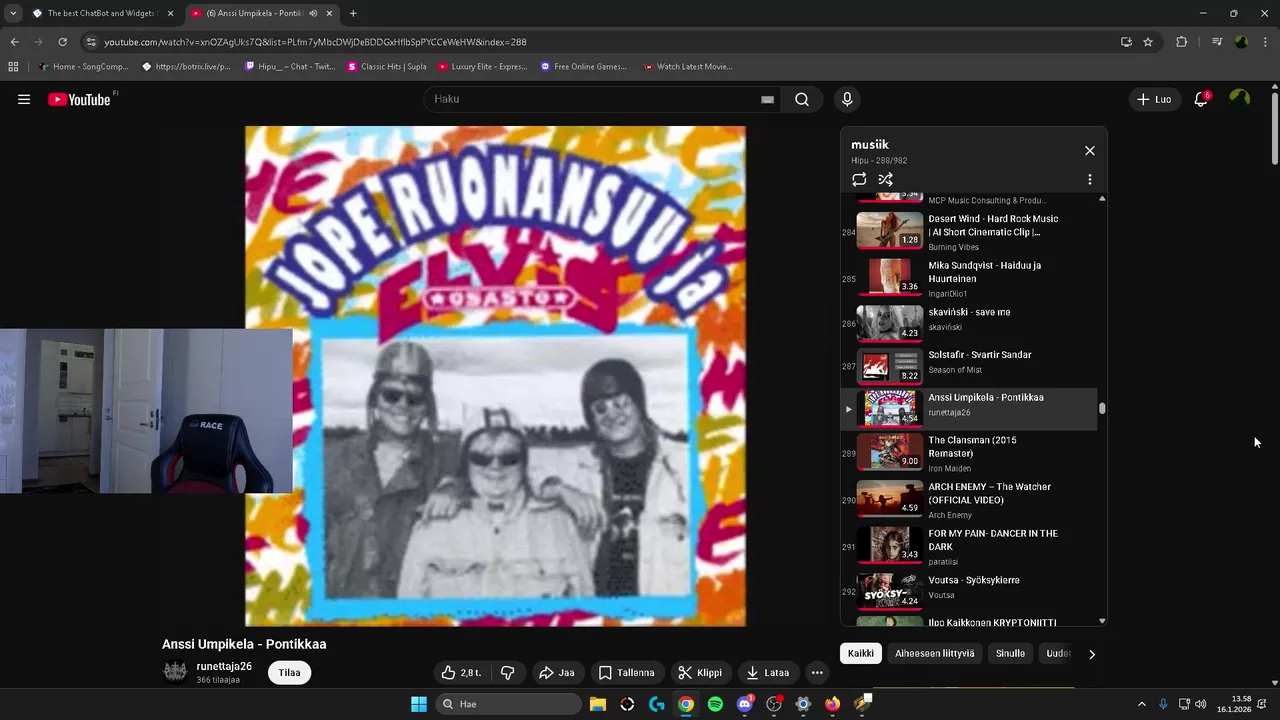
Task: Open the YouTube hamburger guide menu
Action: click(x=24, y=99)
